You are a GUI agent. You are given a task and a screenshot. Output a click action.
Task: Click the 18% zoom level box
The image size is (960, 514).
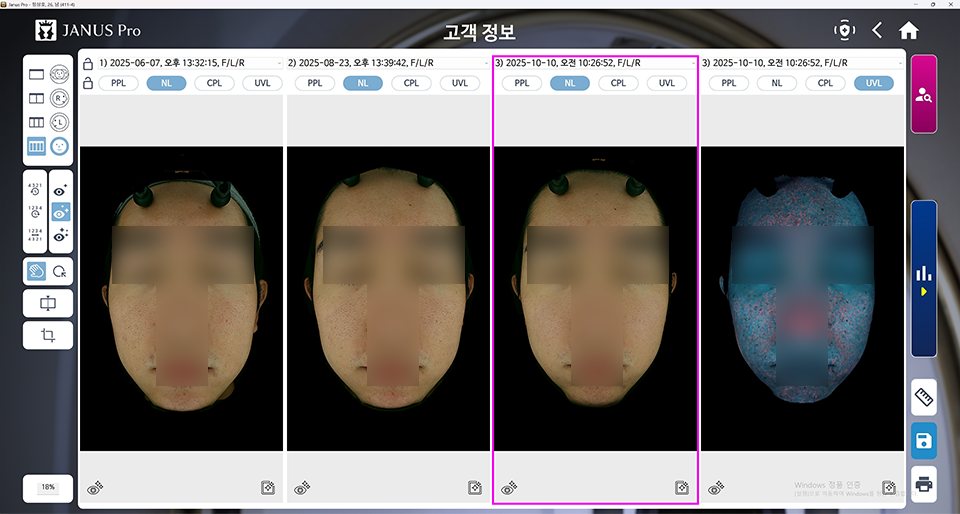click(x=48, y=488)
